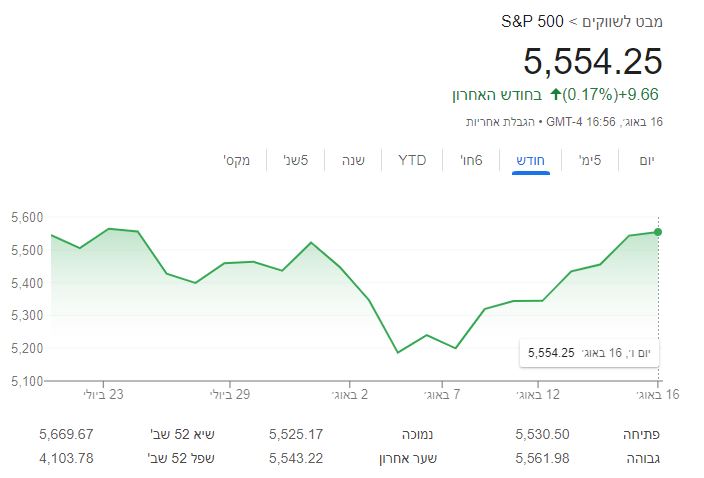Open the 6חו' six-month tab
704x478 pixels.
point(471,160)
